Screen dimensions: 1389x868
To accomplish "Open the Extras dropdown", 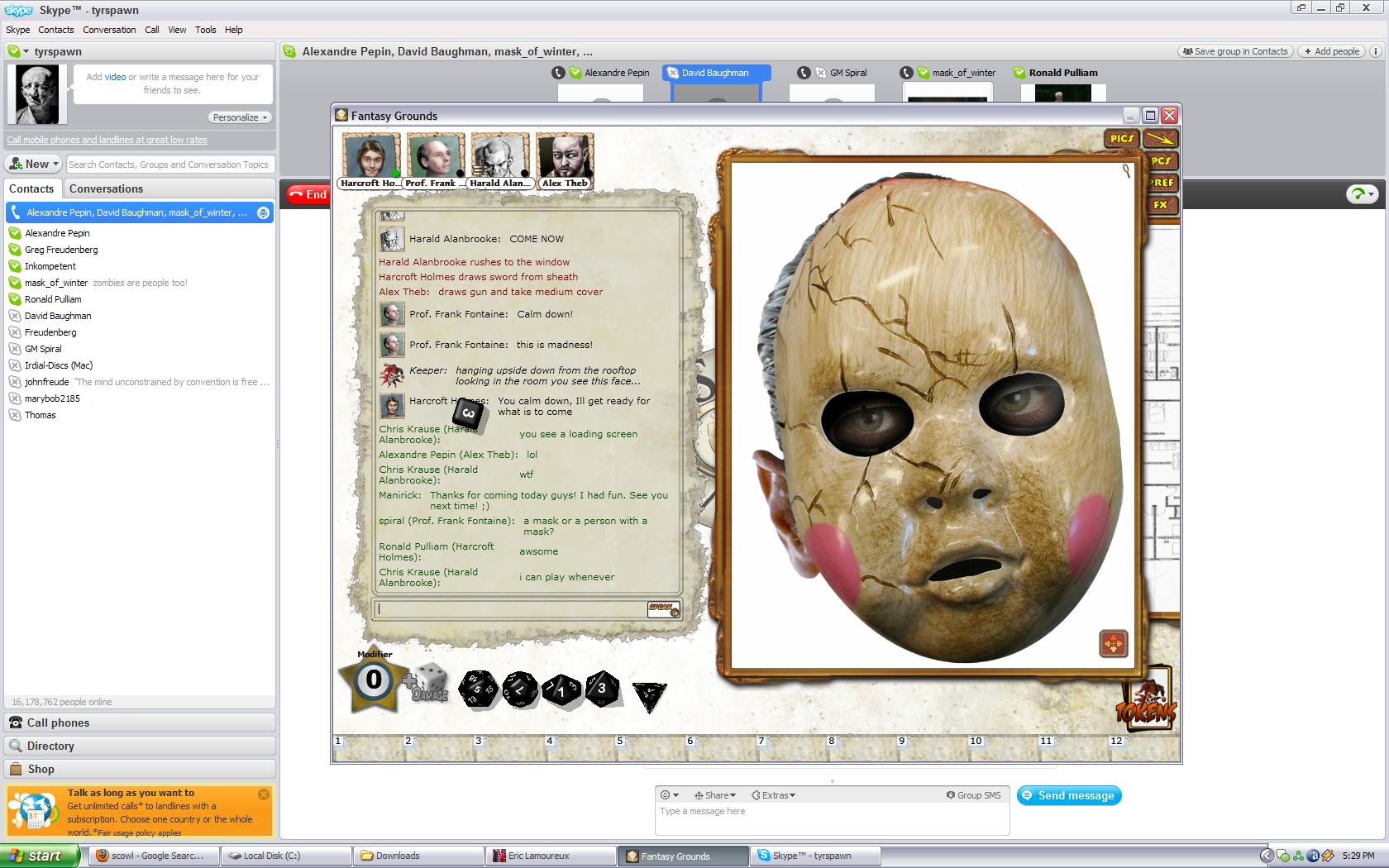I will [x=773, y=795].
